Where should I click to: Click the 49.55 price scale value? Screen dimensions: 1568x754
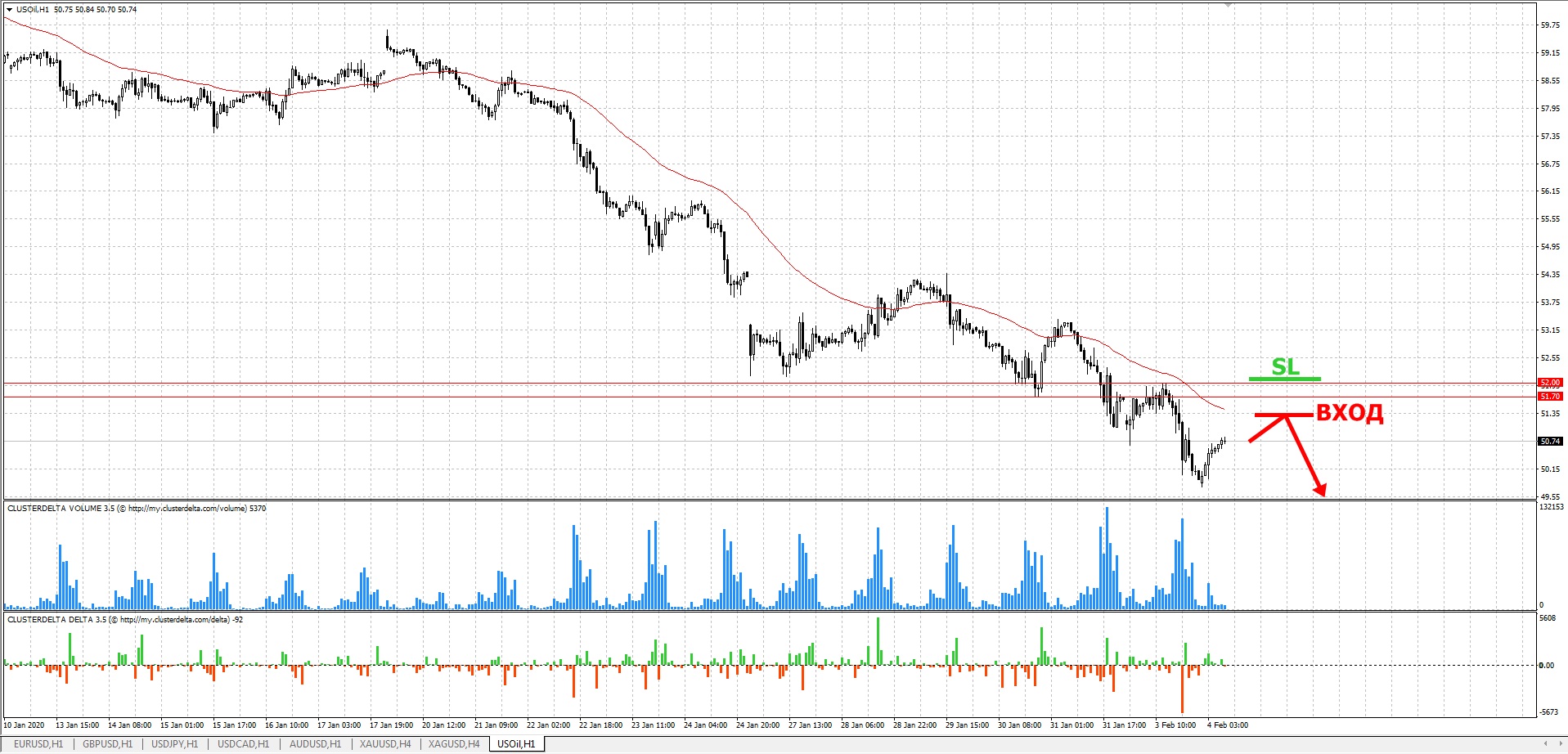click(x=1550, y=496)
